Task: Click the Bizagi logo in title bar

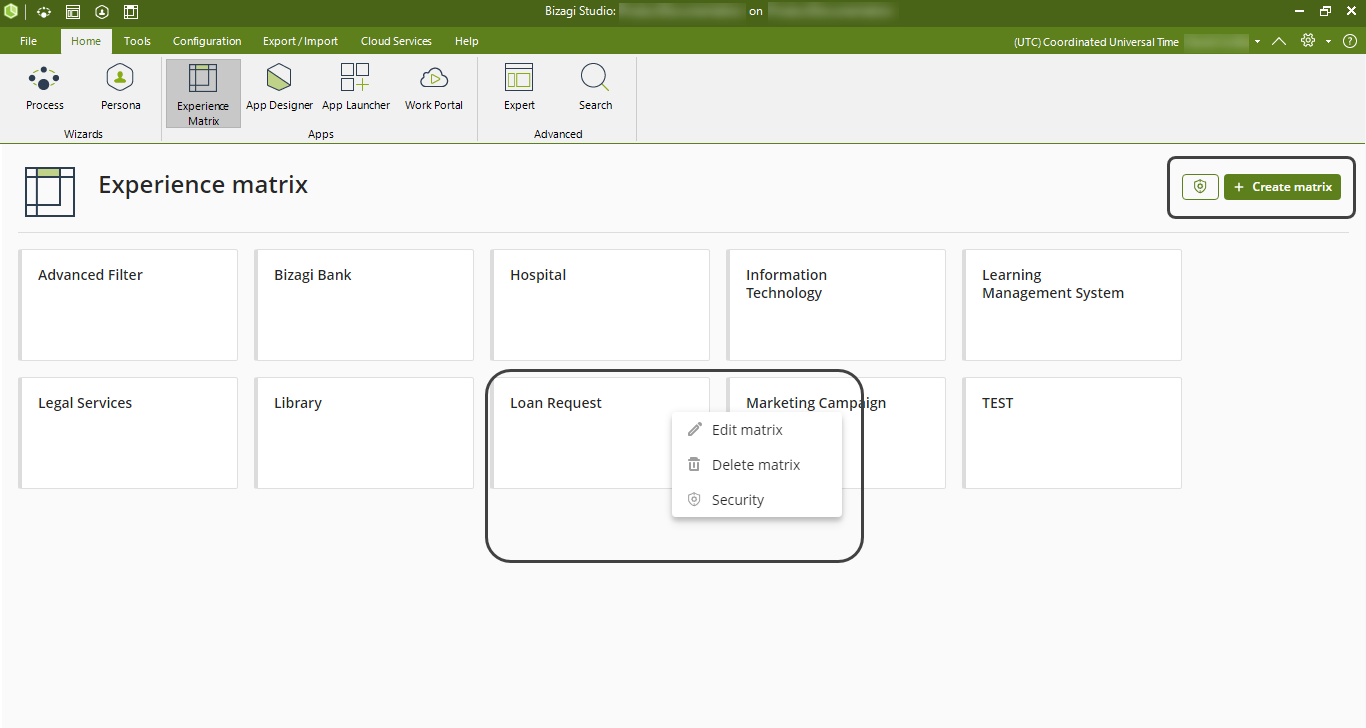Action: (11, 12)
